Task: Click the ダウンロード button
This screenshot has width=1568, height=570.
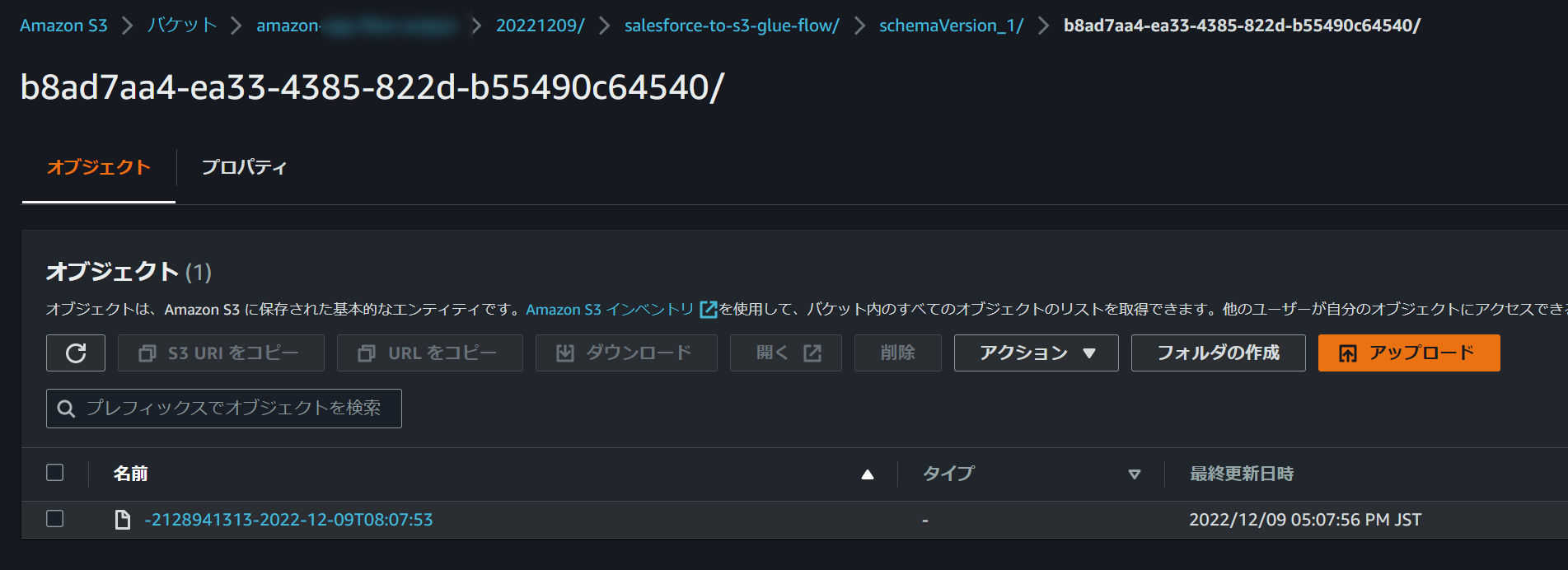Action: point(626,353)
